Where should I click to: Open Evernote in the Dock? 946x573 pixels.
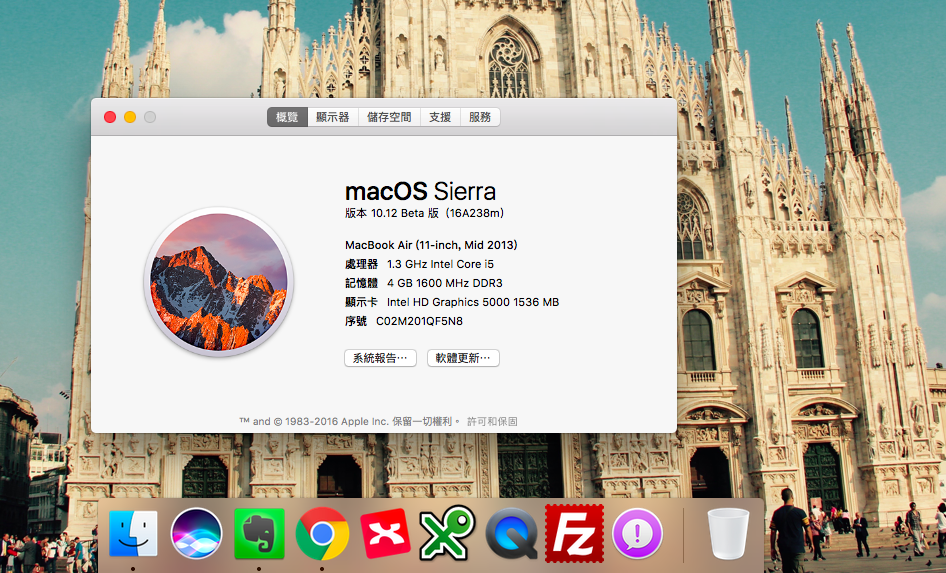[259, 534]
